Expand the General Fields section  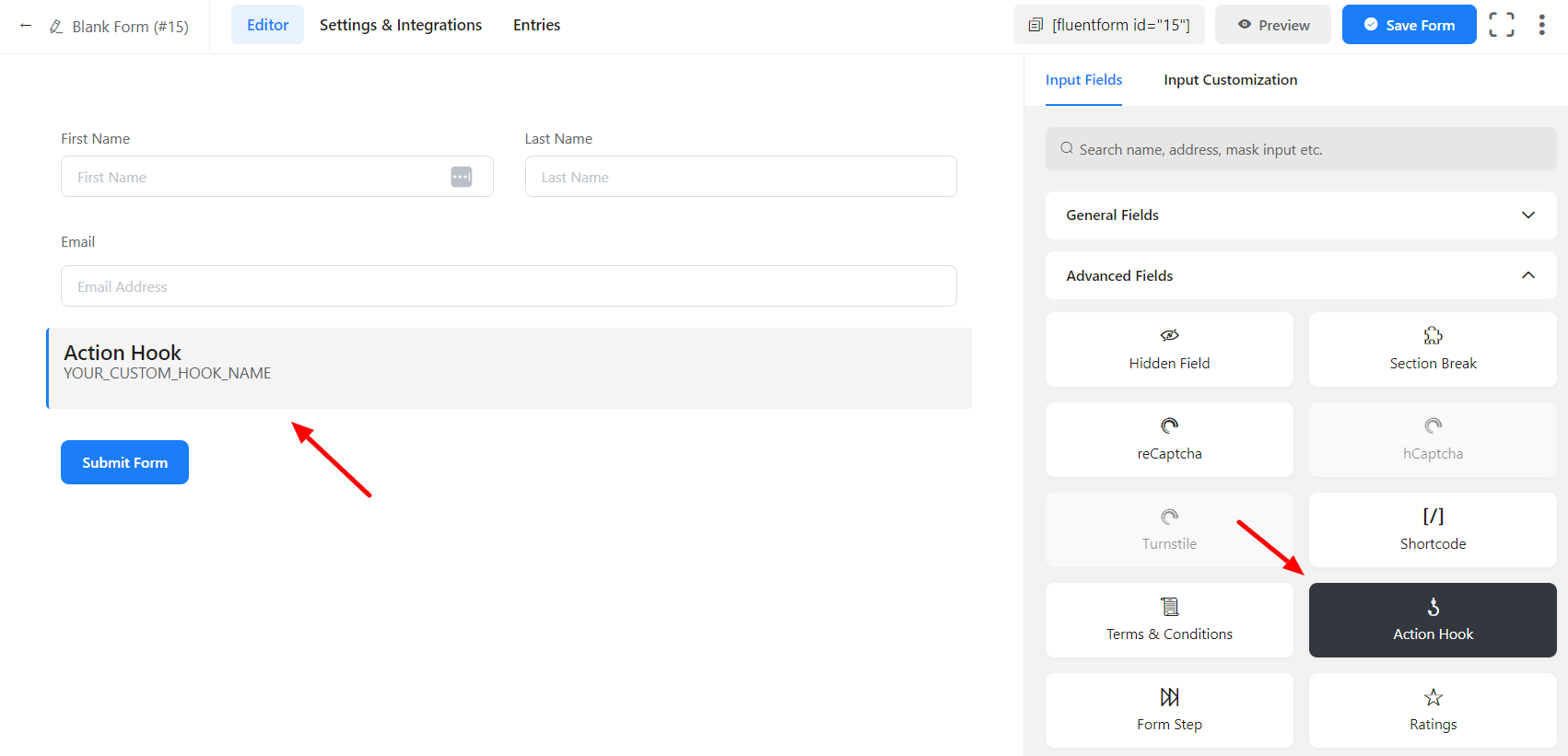point(1300,215)
